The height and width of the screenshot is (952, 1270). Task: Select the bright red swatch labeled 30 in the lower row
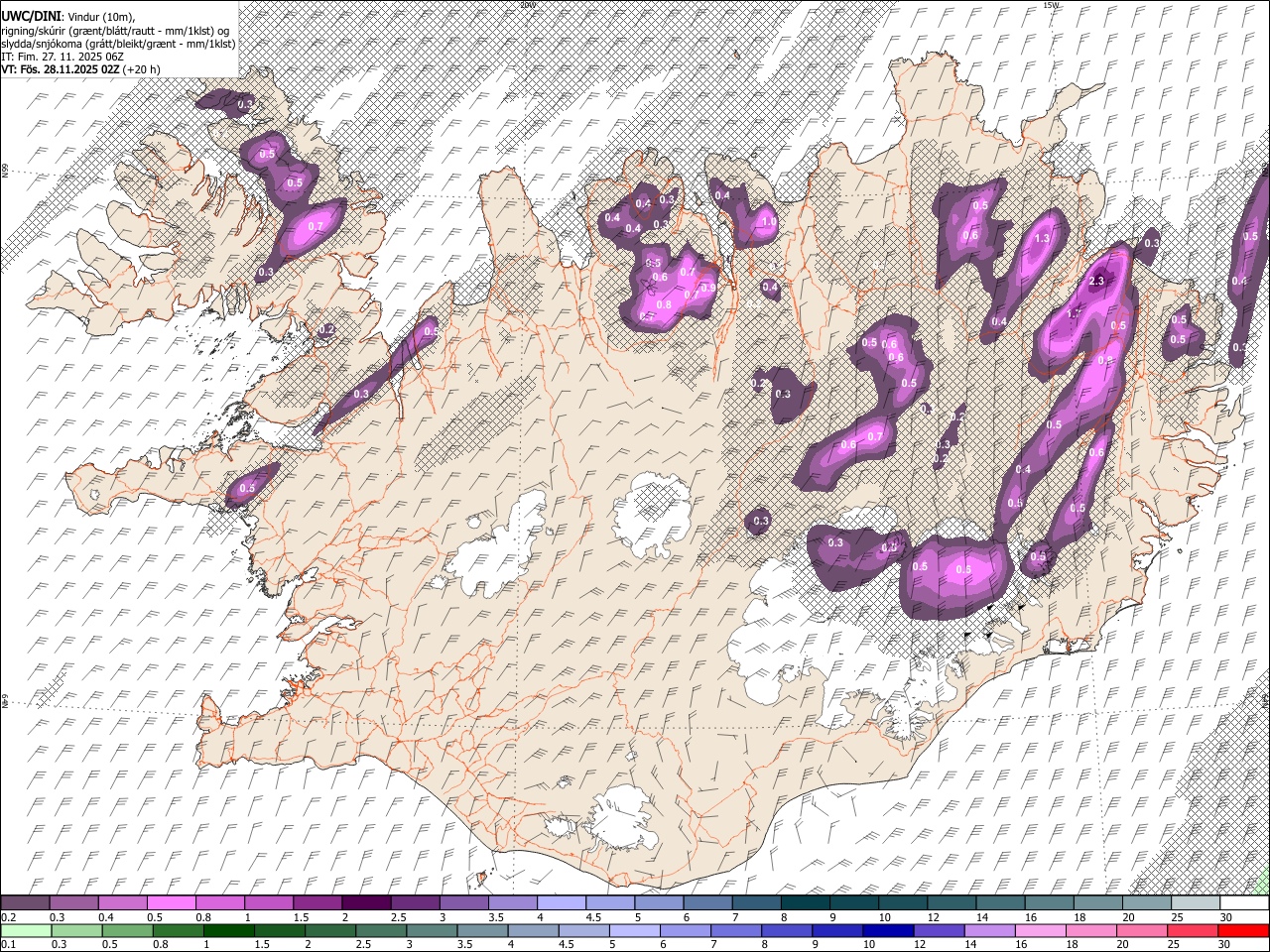click(1243, 930)
